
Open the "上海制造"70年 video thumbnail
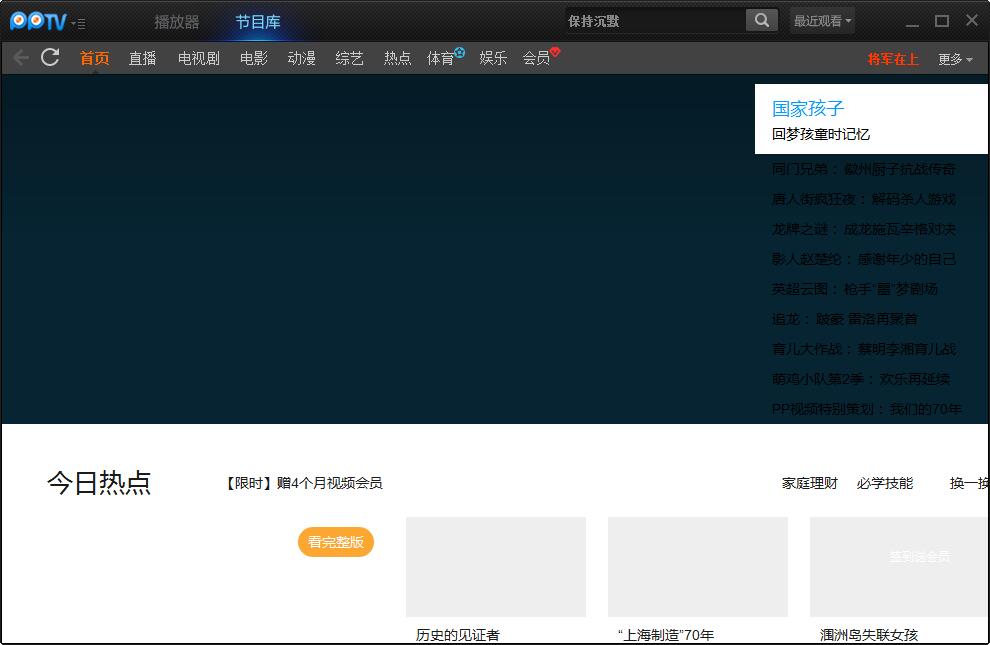pyautogui.click(x=698, y=566)
